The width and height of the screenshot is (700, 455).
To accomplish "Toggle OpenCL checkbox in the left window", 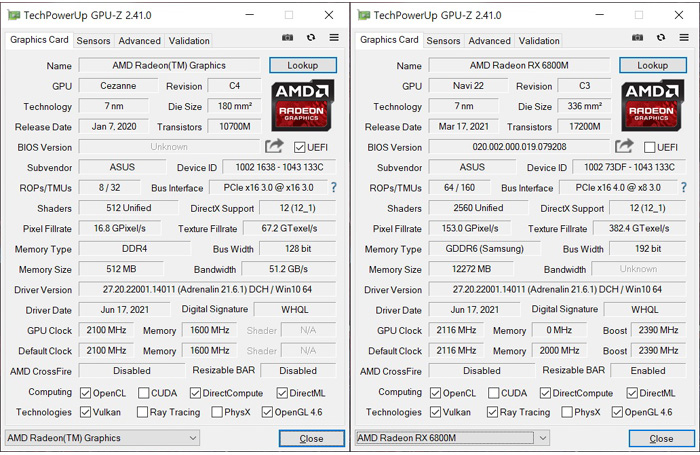I will coord(85,393).
